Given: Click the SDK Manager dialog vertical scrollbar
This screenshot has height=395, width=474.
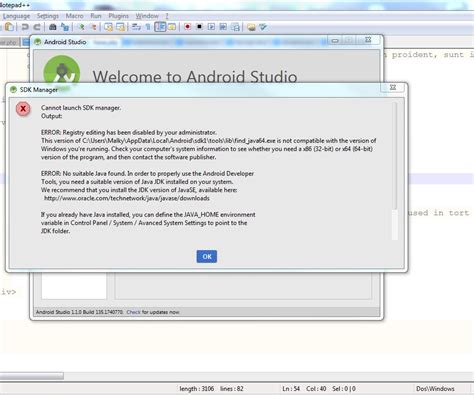Looking at the screenshot, I should tap(395, 171).
